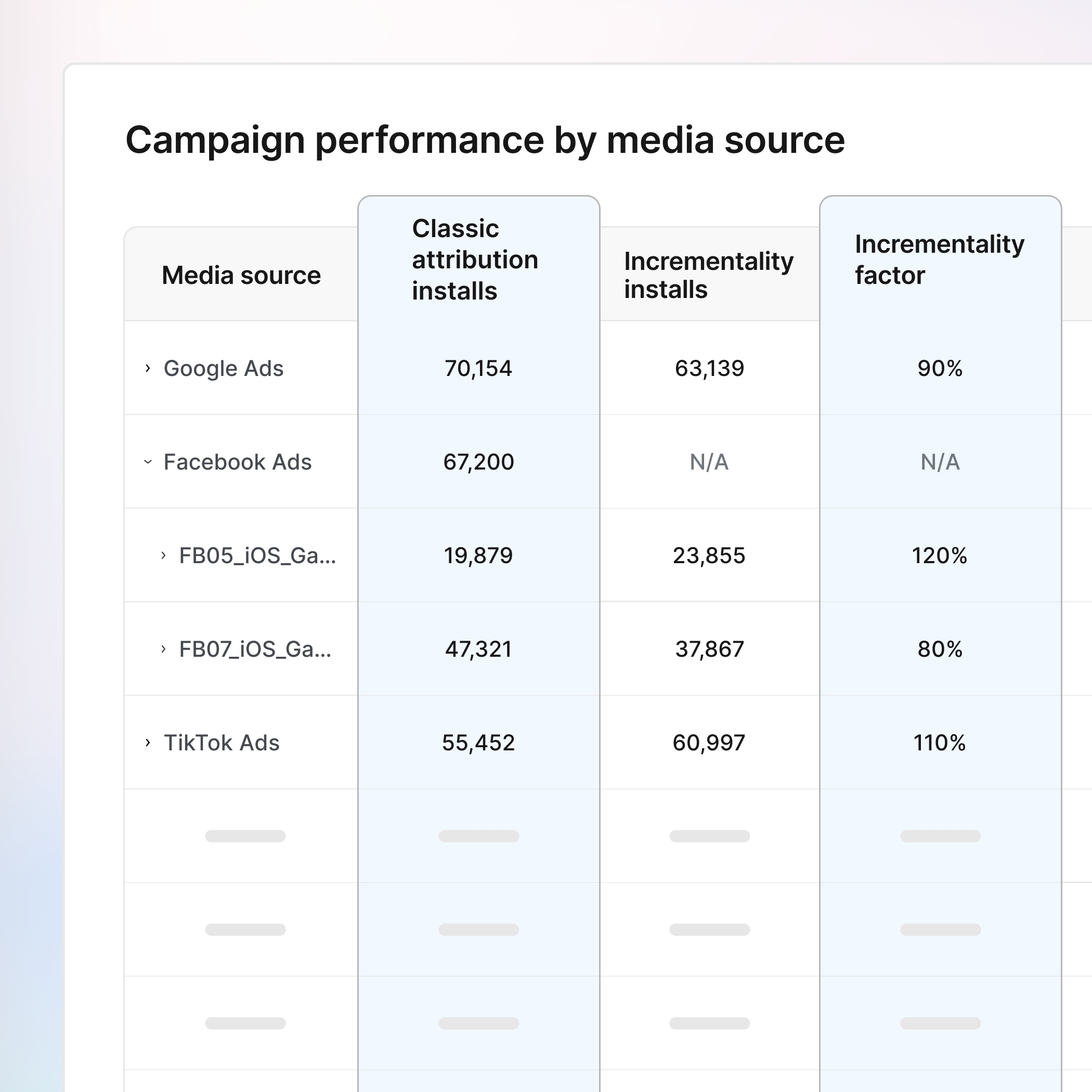Click the 63,139 incrementality installs cell
This screenshot has height=1092, width=1092.
point(709,369)
